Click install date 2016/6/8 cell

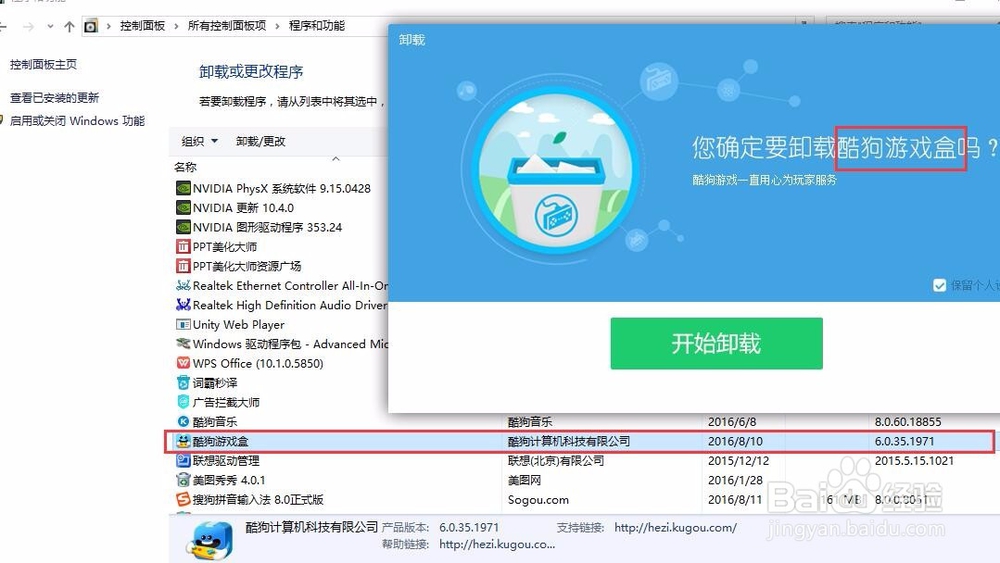click(732, 421)
